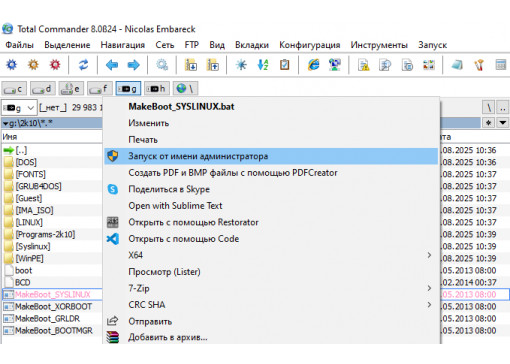Open the Выделение menu

pyautogui.click(x=67, y=45)
